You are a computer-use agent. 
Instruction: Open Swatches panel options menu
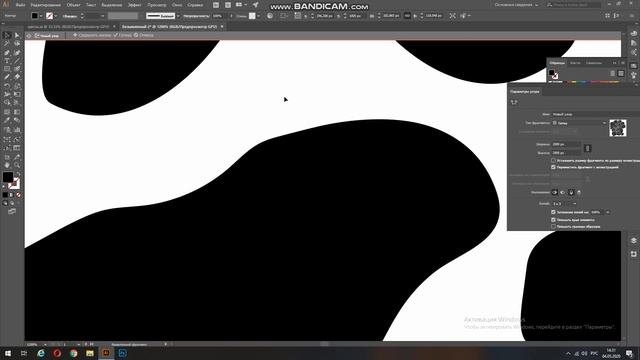tap(623, 63)
